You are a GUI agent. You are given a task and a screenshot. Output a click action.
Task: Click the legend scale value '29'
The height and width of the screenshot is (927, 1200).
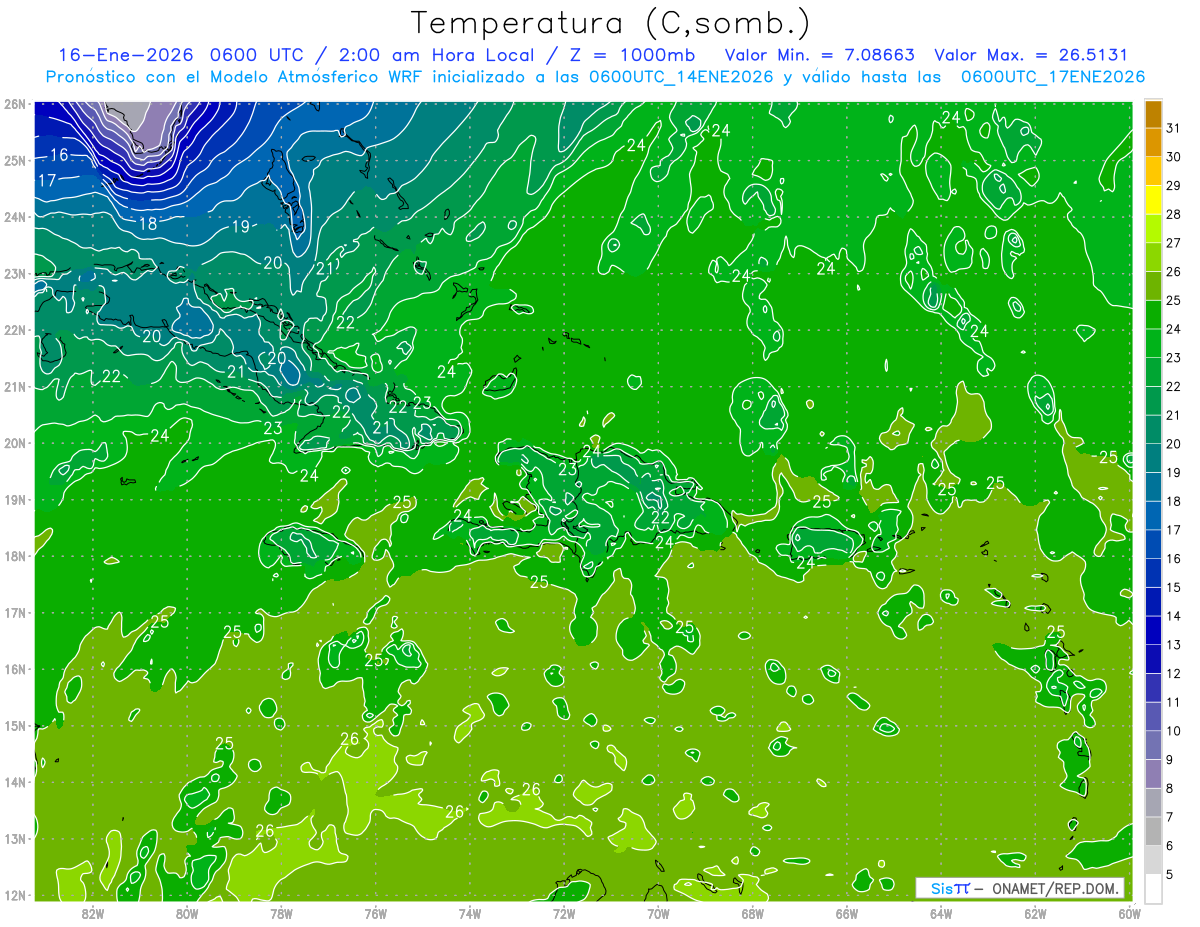[1173, 186]
